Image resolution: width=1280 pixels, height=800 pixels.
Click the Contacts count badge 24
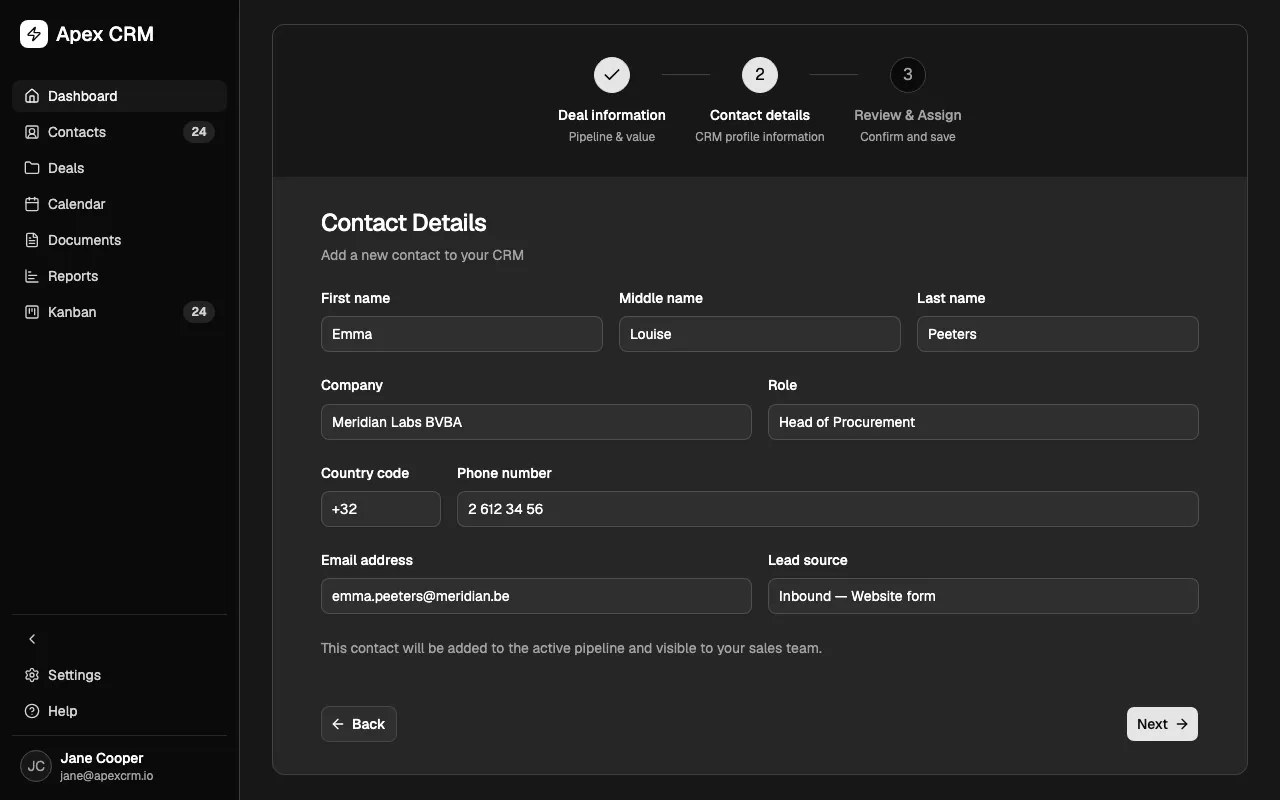199,132
